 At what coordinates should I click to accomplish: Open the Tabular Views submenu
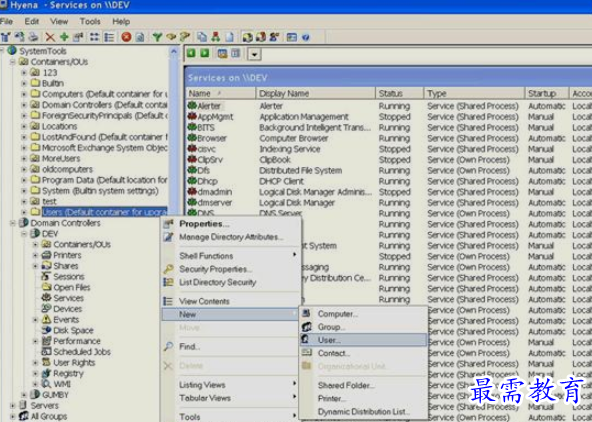231,398
